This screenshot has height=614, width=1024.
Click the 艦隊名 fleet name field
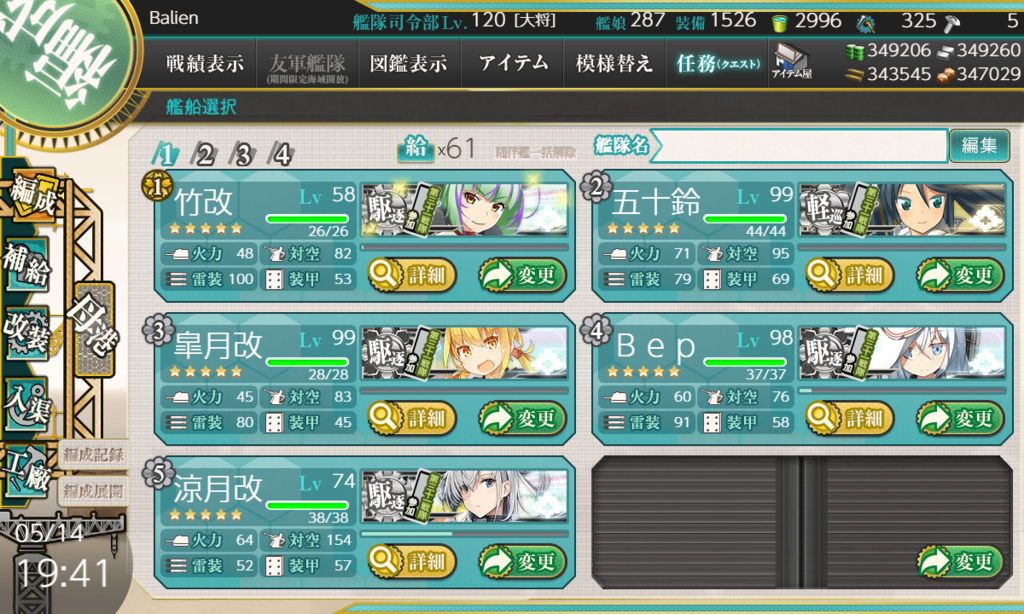(x=800, y=146)
